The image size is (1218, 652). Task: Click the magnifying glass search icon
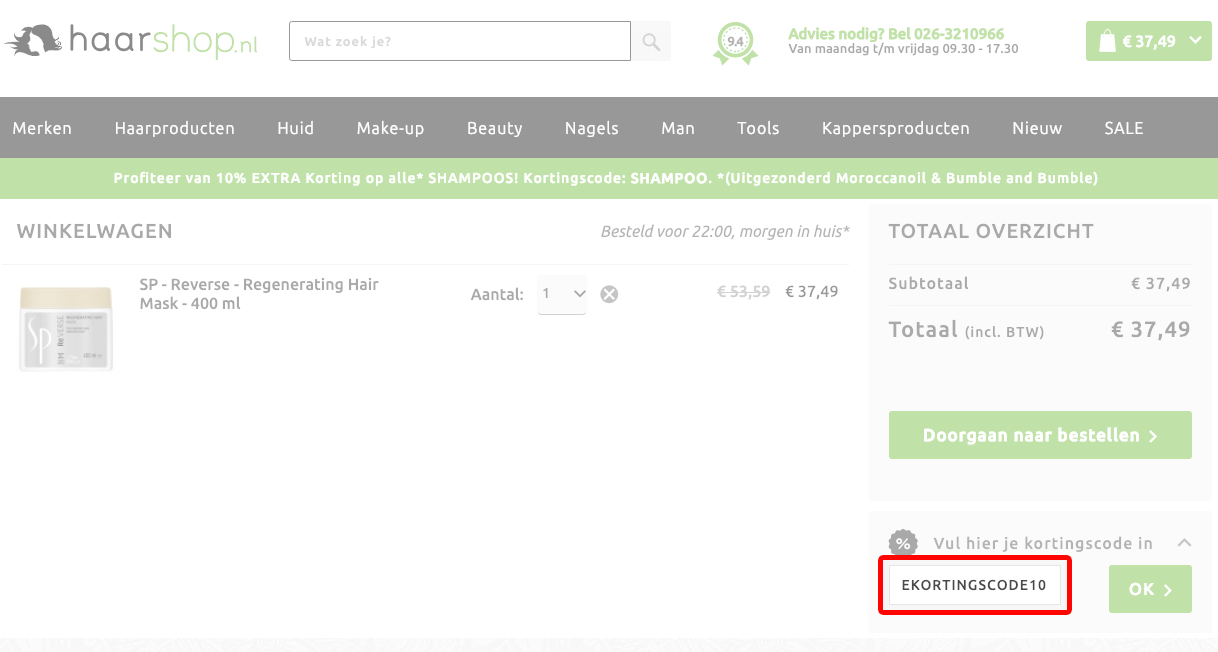[651, 41]
